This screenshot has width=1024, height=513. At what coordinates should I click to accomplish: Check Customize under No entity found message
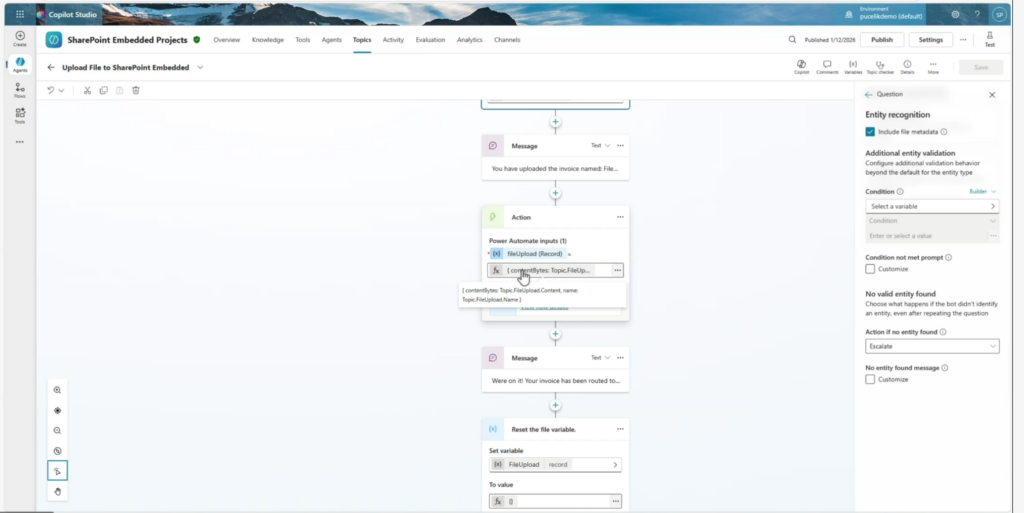click(870, 379)
